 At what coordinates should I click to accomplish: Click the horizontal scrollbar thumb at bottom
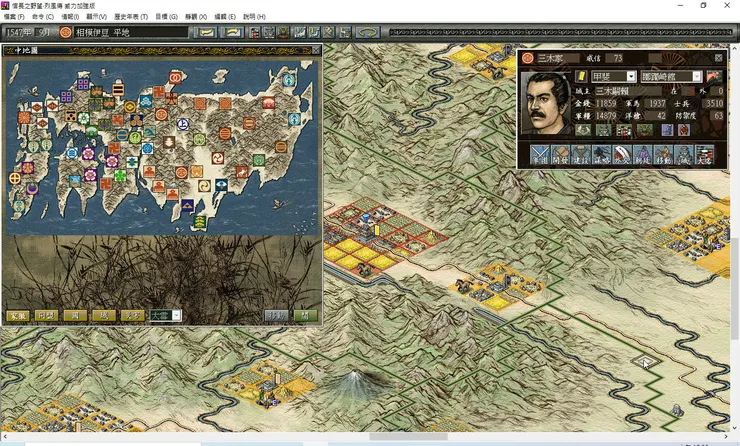408,437
